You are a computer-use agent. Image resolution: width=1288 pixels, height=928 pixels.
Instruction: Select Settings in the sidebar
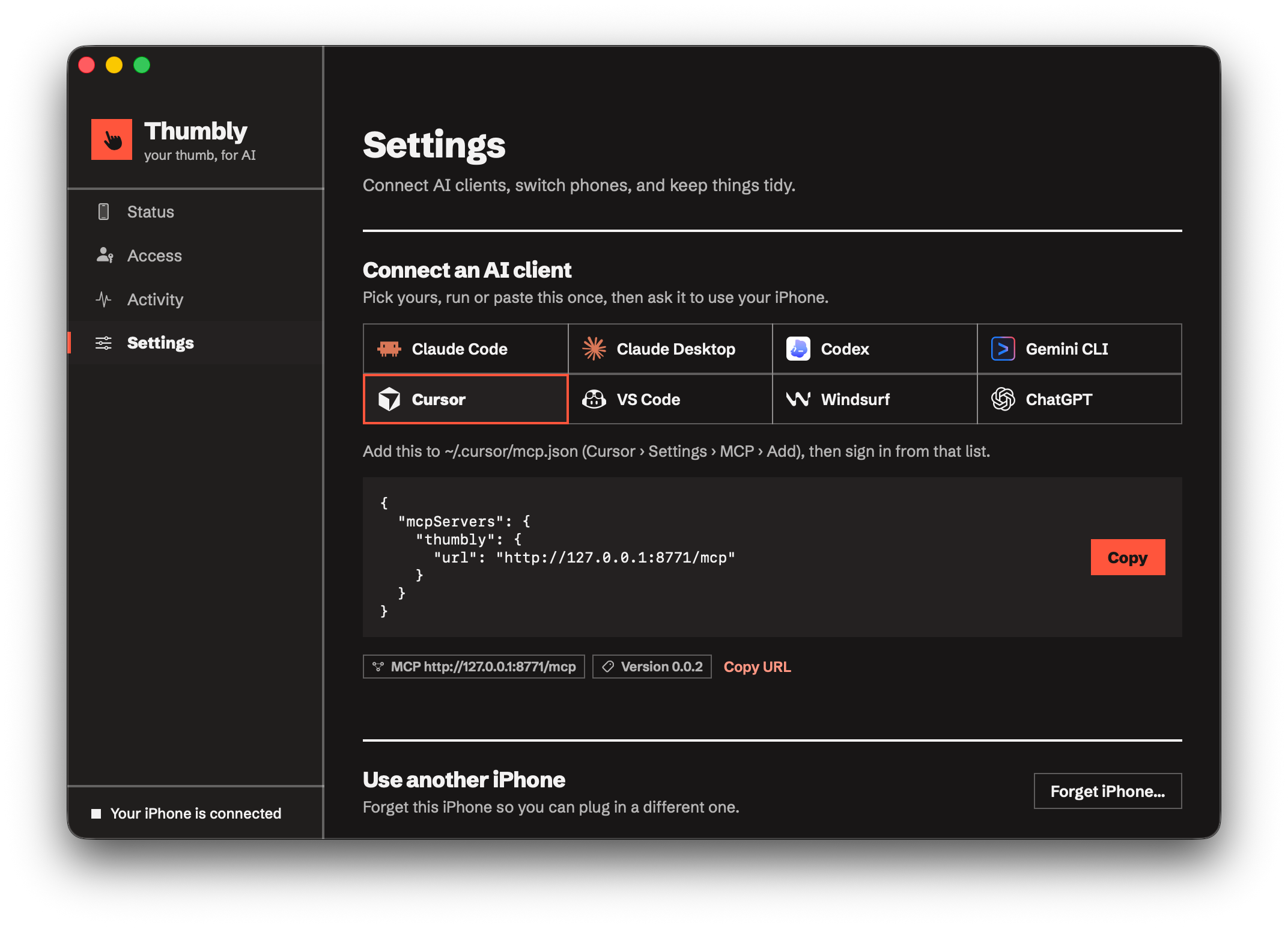tap(196, 343)
